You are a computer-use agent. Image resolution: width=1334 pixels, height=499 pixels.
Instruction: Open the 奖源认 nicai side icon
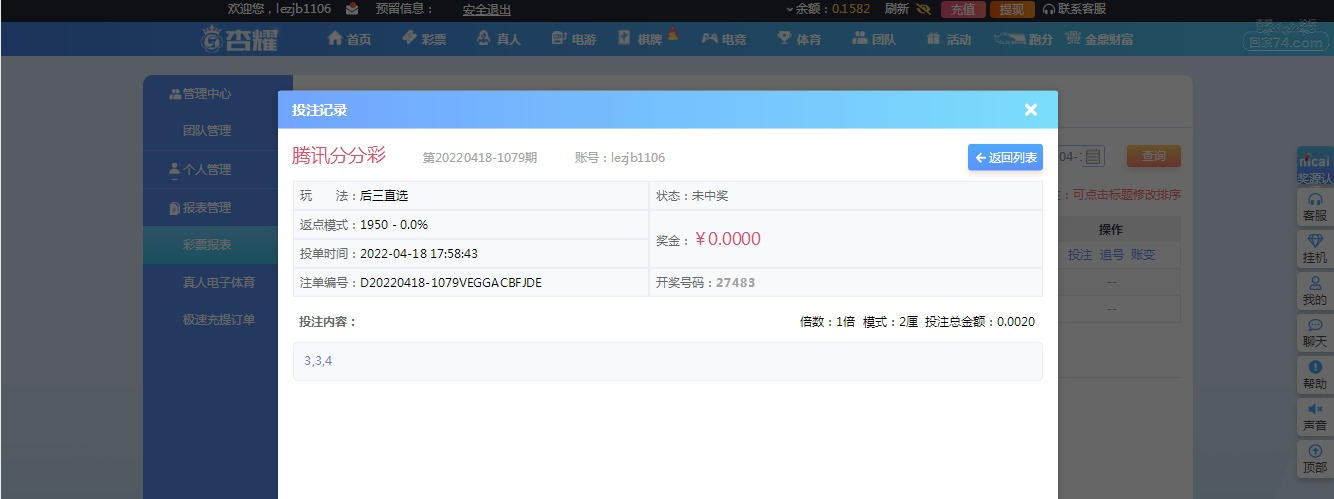[1314, 169]
